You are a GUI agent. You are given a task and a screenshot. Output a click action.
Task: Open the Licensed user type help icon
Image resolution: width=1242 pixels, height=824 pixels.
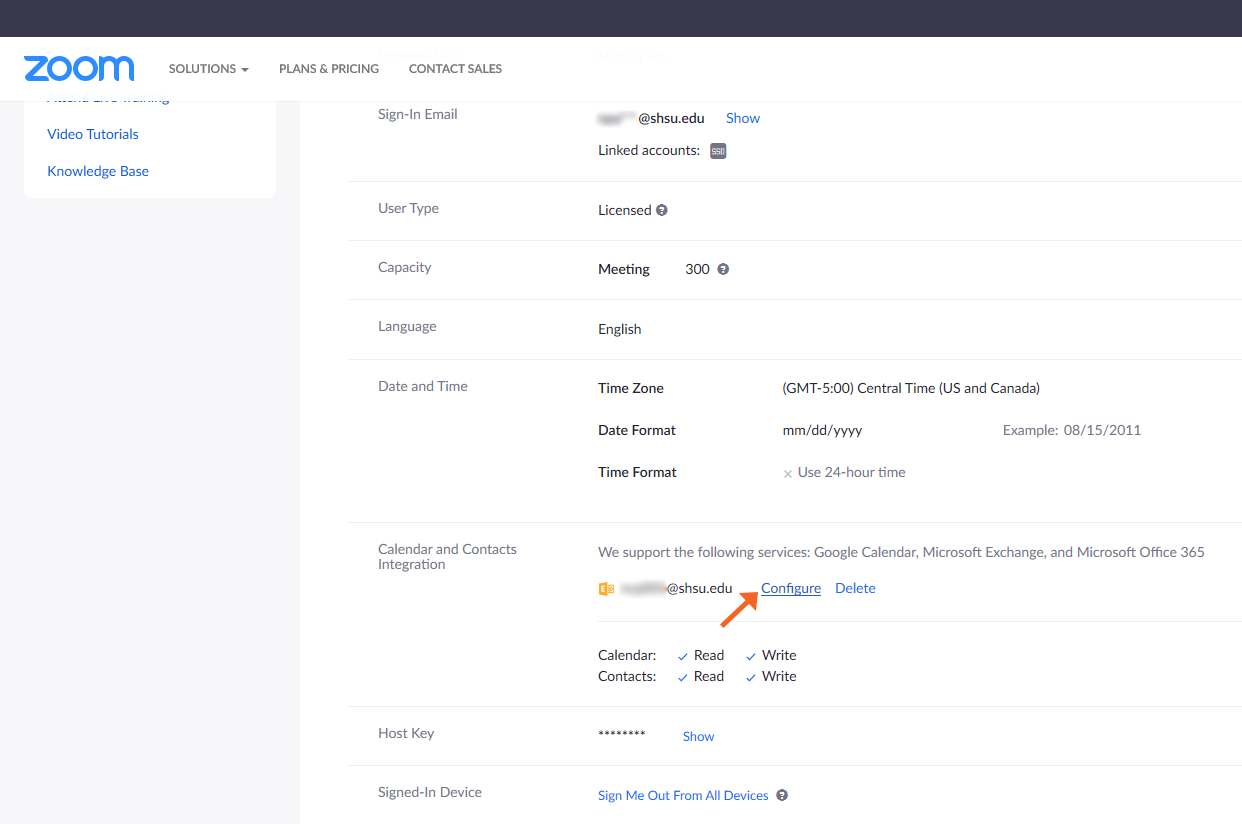[662, 210]
